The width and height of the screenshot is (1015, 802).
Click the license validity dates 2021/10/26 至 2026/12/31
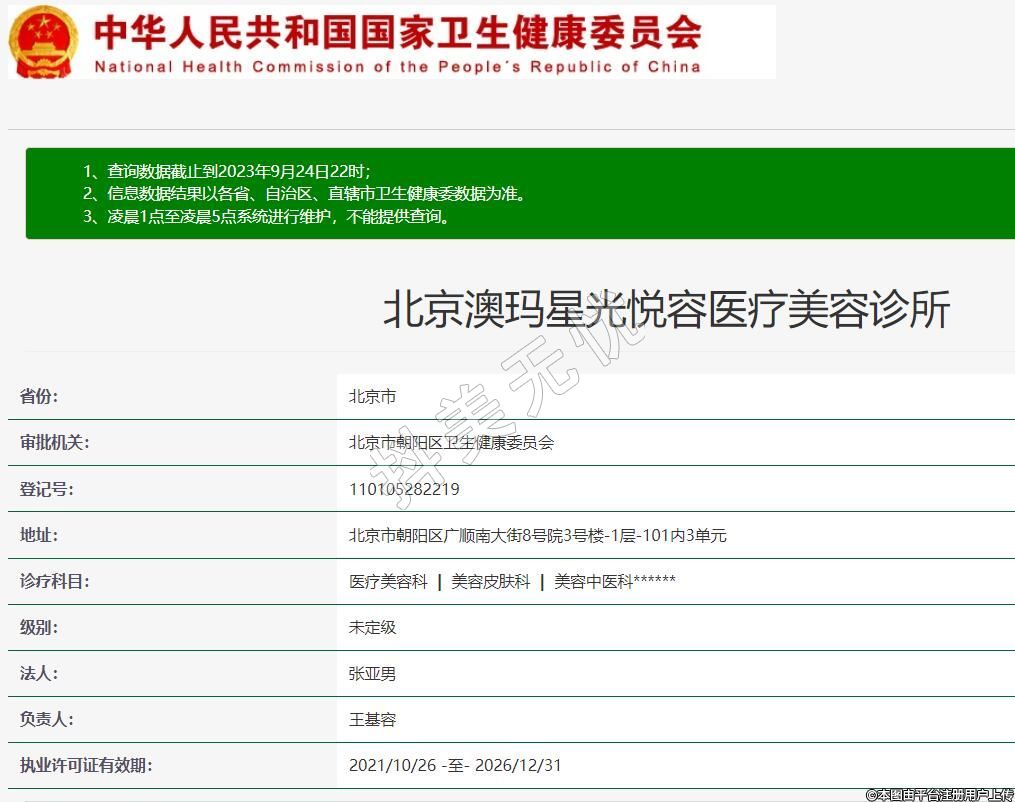point(455,765)
